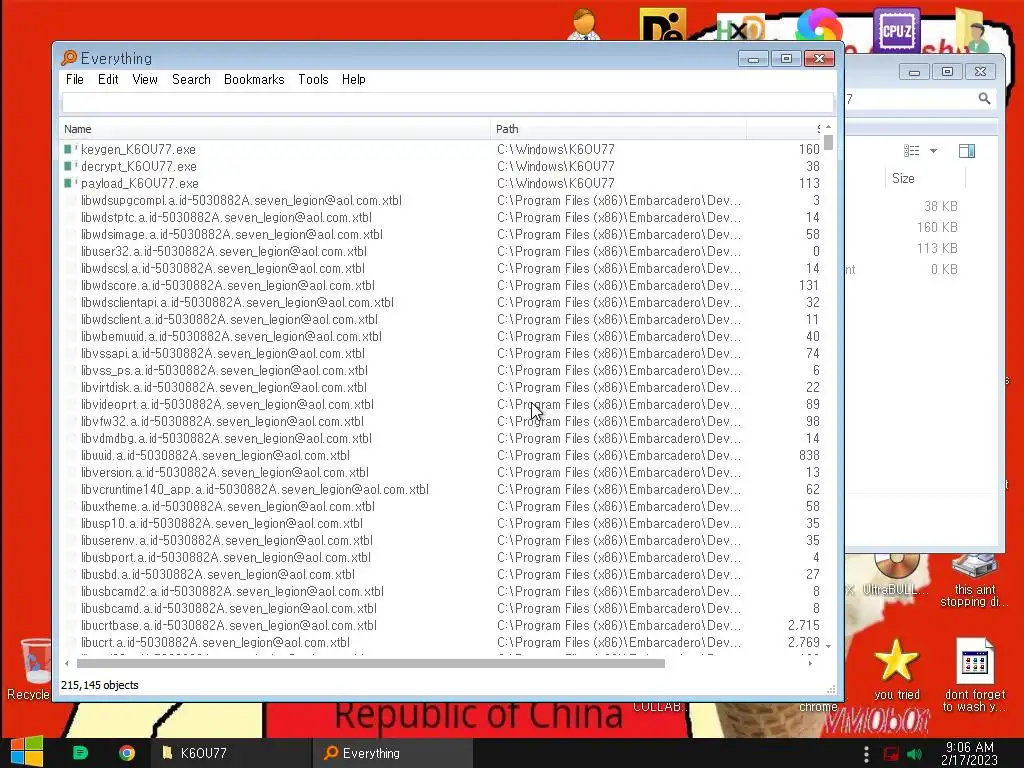Select libusbport xtbl file row
The height and width of the screenshot is (768, 1024).
pos(441,557)
